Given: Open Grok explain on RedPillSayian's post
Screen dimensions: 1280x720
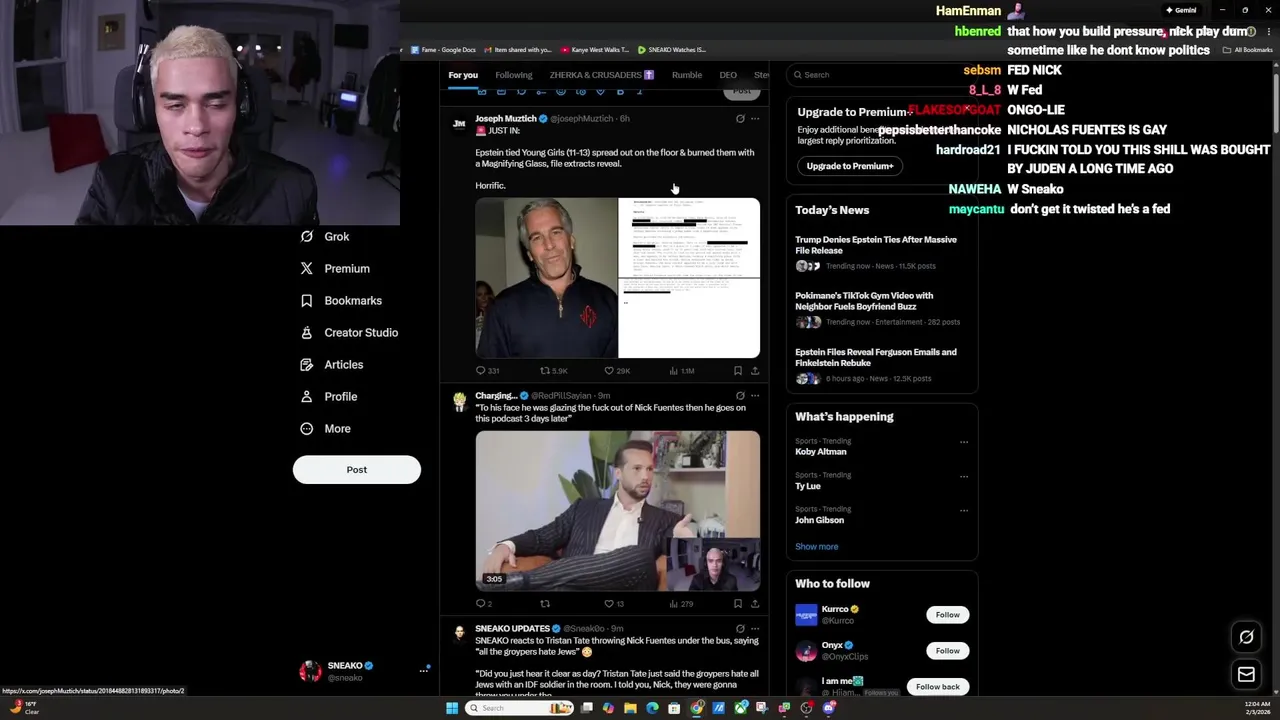Looking at the screenshot, I should 740,396.
